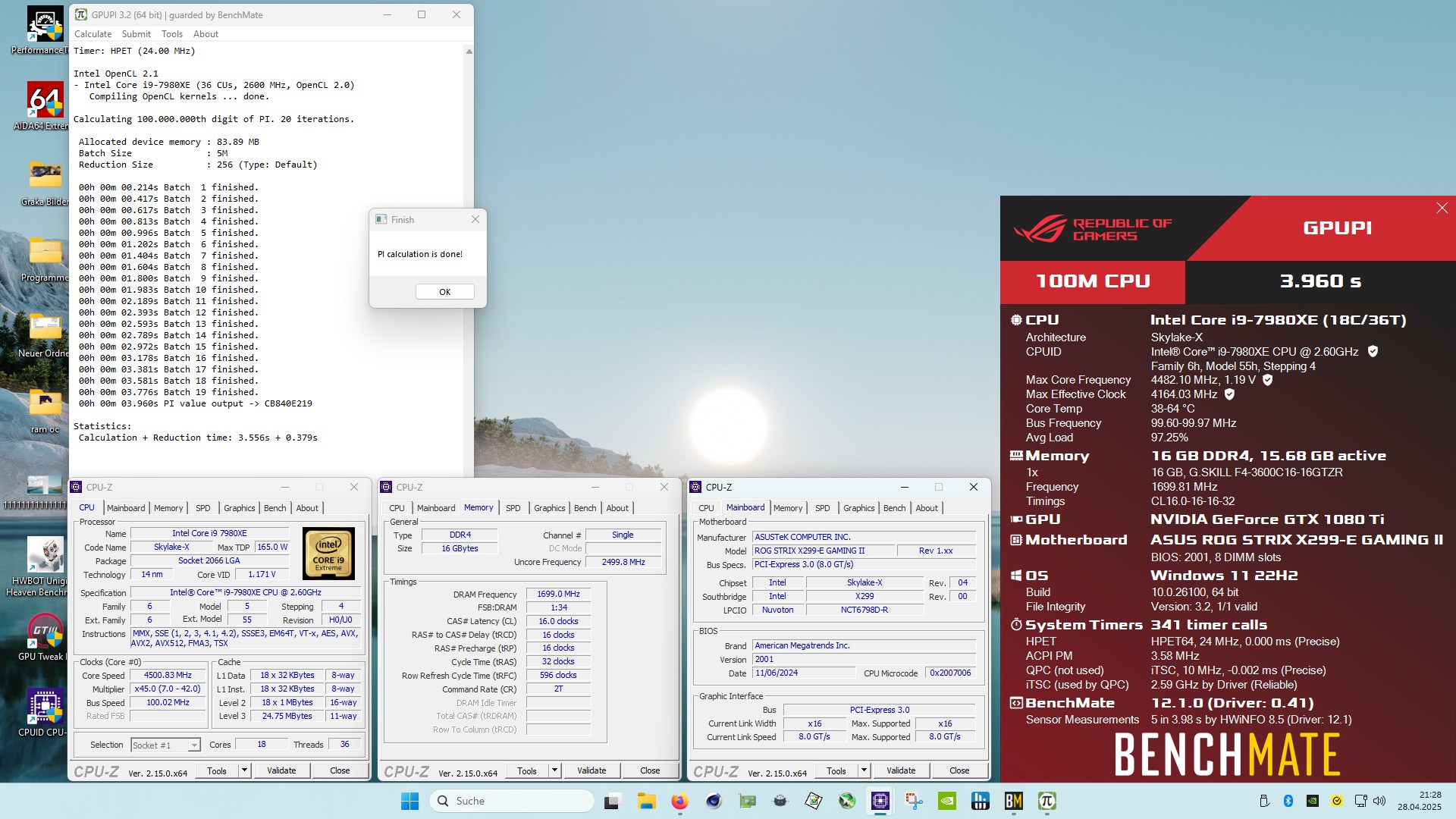
Task: Open HWBOT Unigine Heaven Benchmark shortcut
Action: click(x=45, y=565)
